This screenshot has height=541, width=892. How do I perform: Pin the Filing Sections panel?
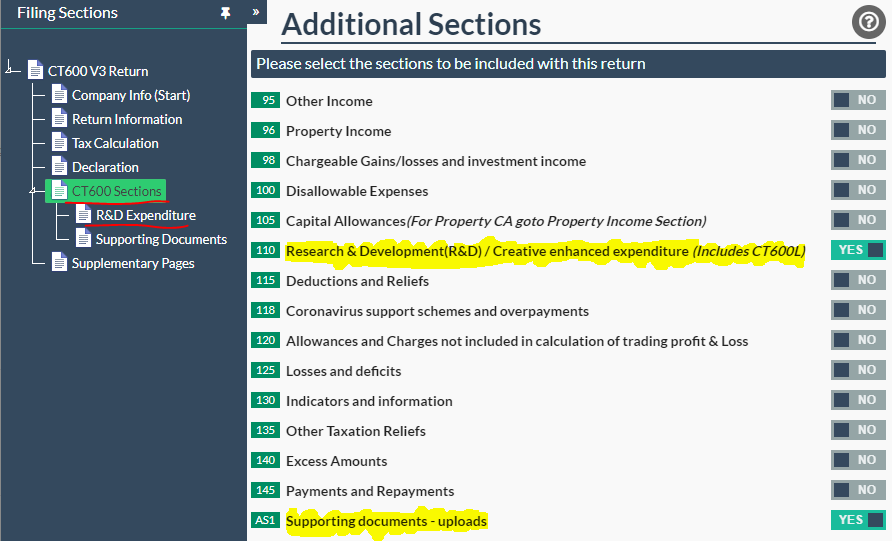[x=226, y=14]
